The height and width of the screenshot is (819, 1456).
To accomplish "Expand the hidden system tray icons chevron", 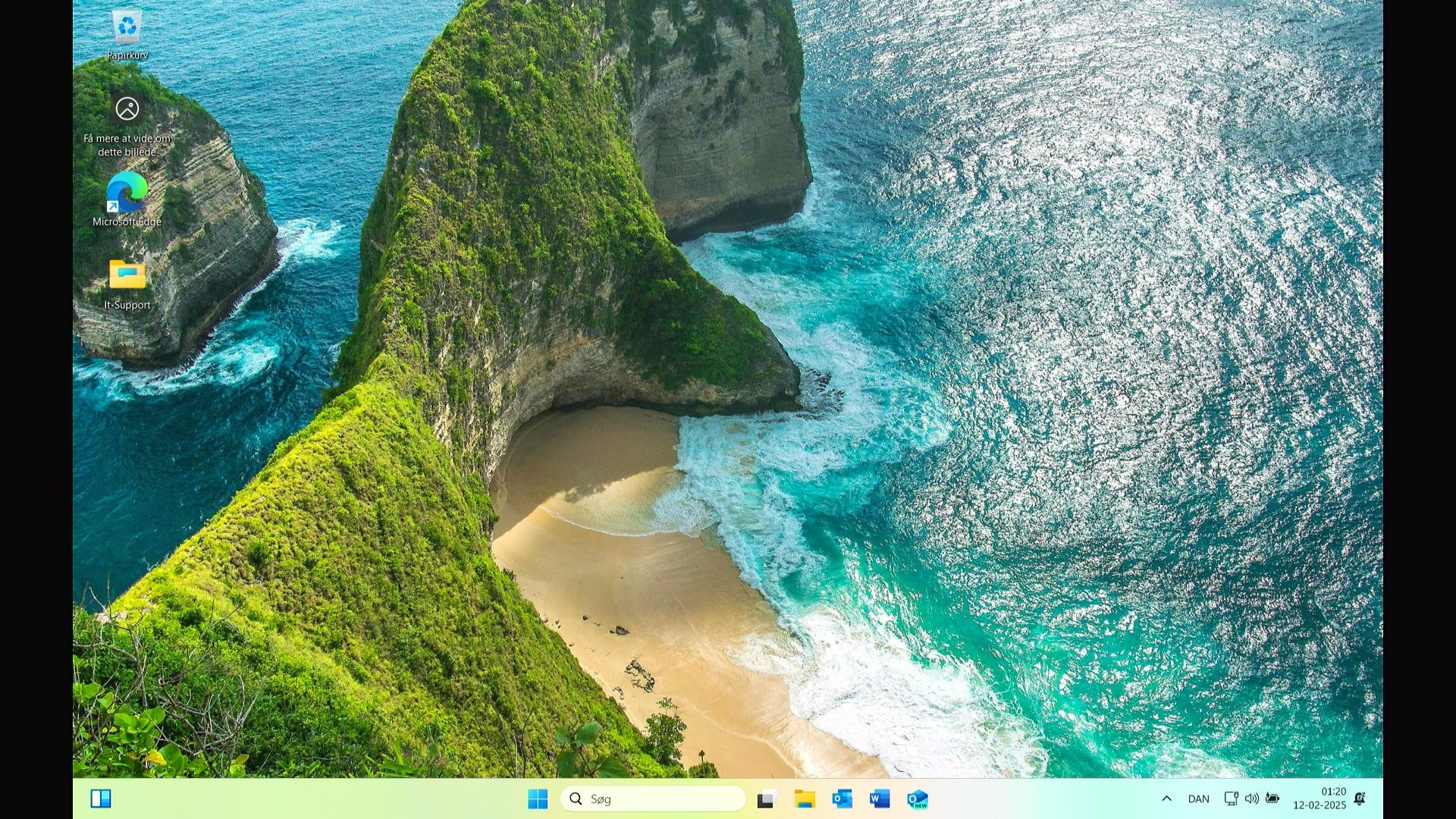I will click(1167, 799).
